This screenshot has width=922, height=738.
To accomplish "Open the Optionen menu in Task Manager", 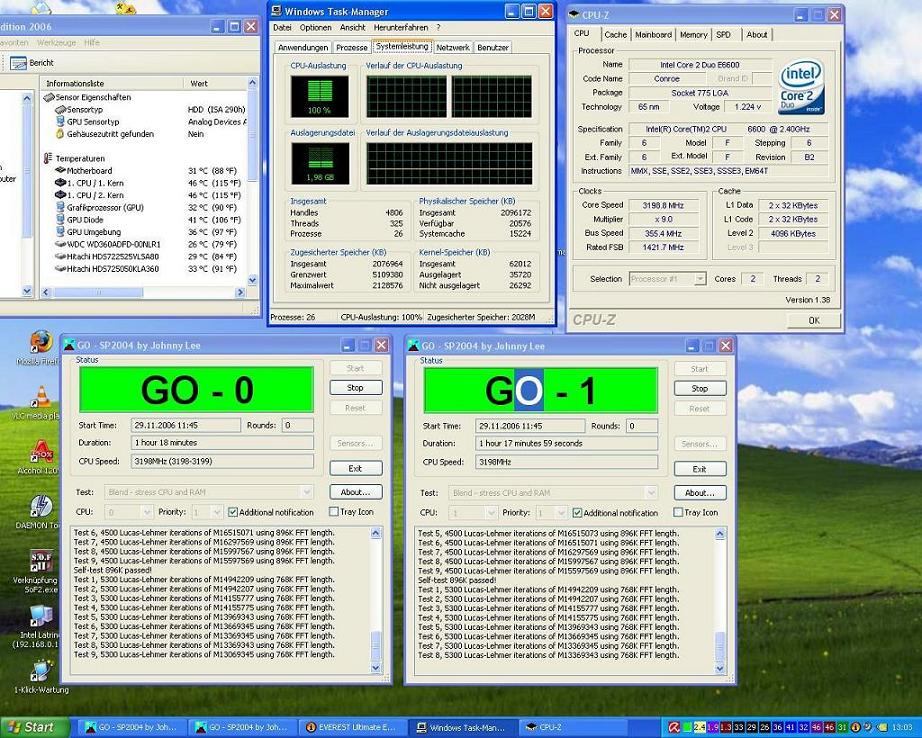I will (x=316, y=28).
